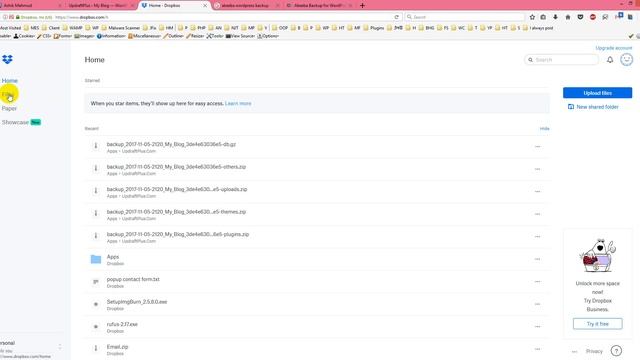
Task: Click the Pocket toolbar icon
Action: (x=580, y=17)
